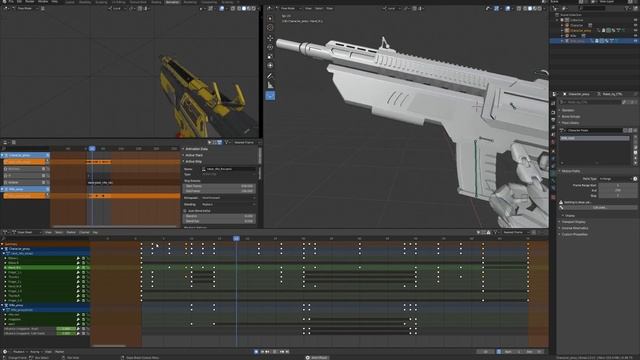
Task: Adjust the second Influence slider in Dope Sheet channels
Action: [x=66, y=333]
